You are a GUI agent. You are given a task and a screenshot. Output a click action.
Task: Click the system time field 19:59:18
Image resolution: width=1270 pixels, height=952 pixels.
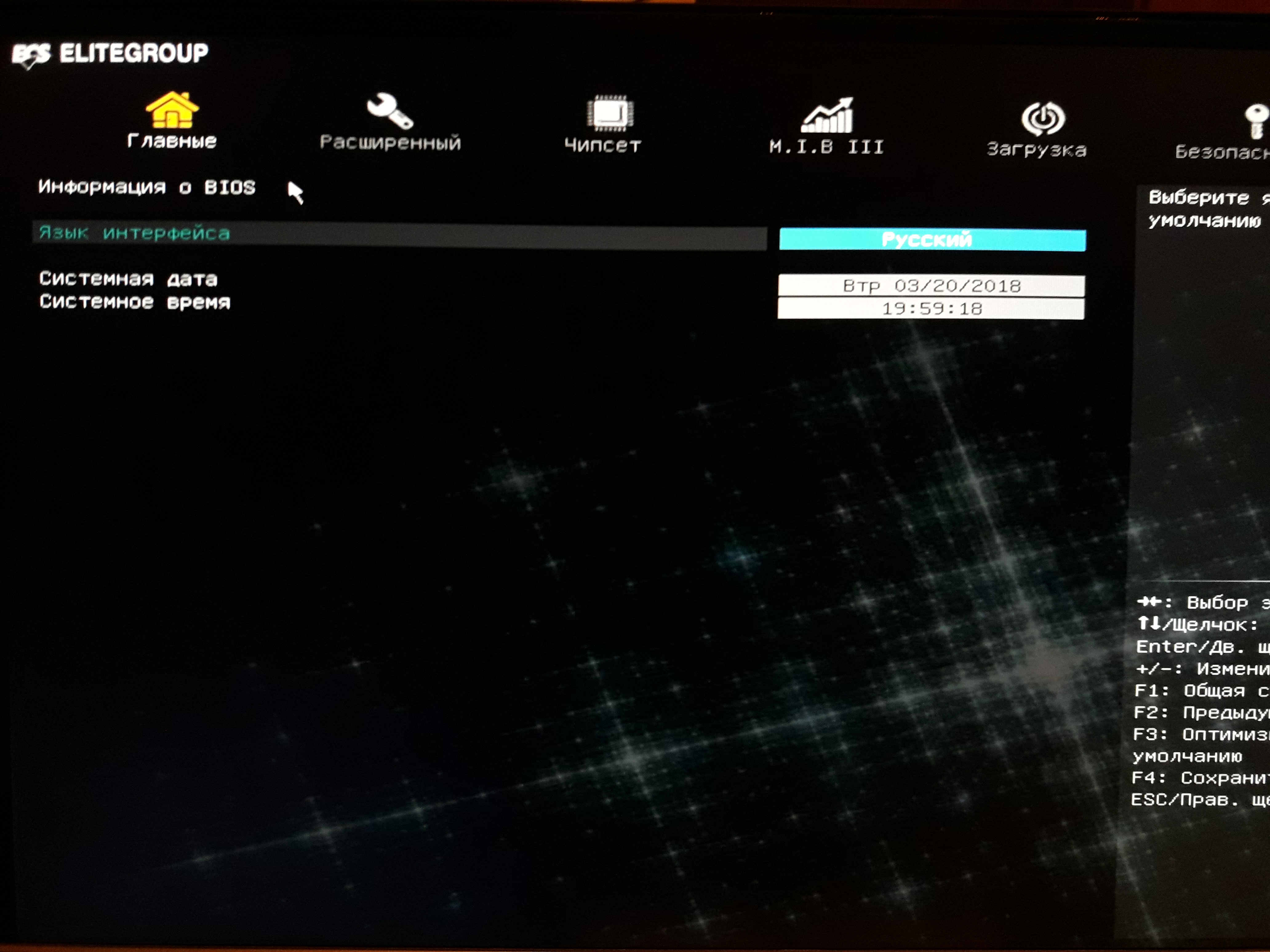(x=931, y=308)
